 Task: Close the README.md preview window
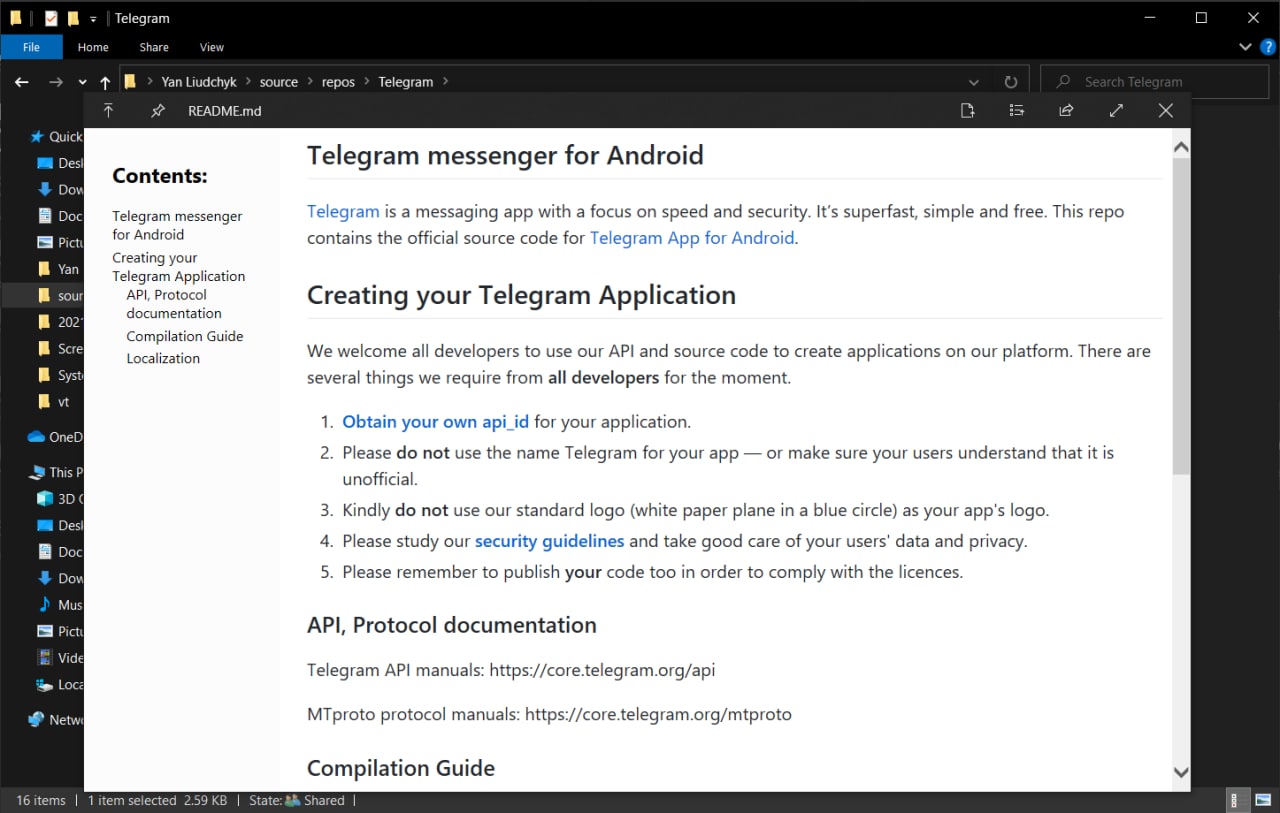pos(1165,111)
